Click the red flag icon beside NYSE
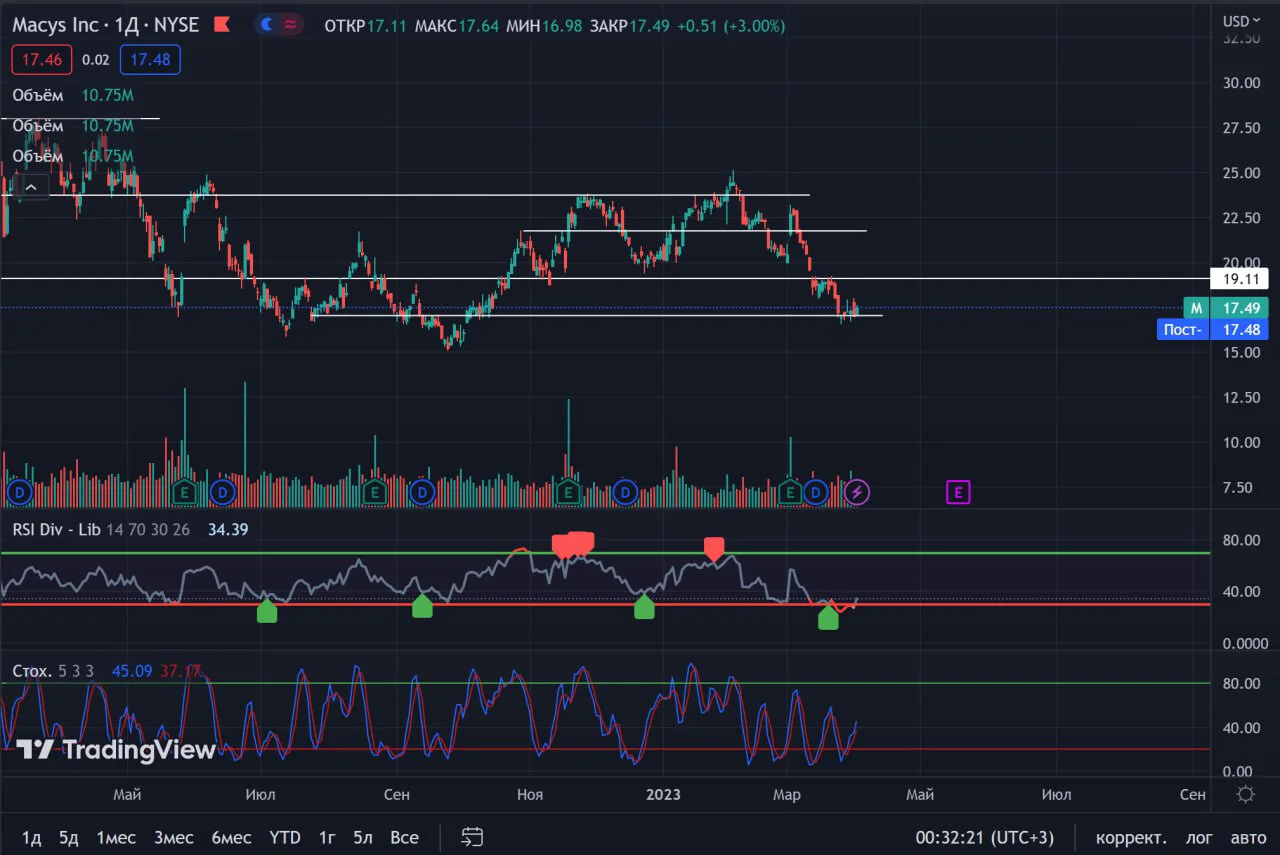 point(221,25)
